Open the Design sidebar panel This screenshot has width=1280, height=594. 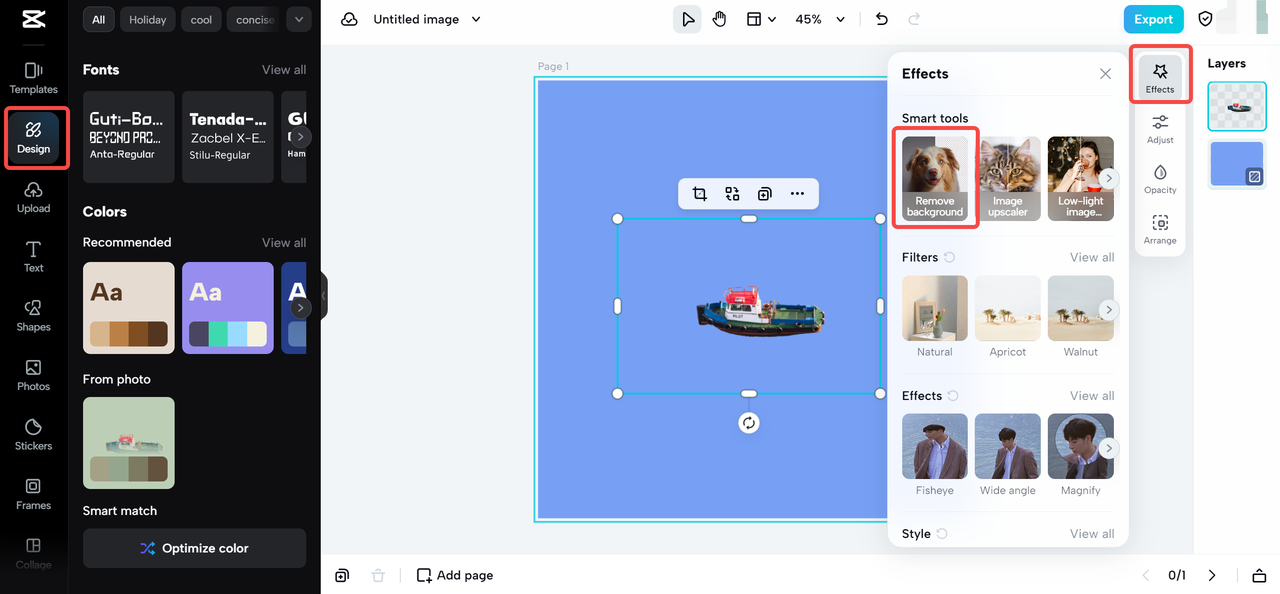click(x=33, y=138)
